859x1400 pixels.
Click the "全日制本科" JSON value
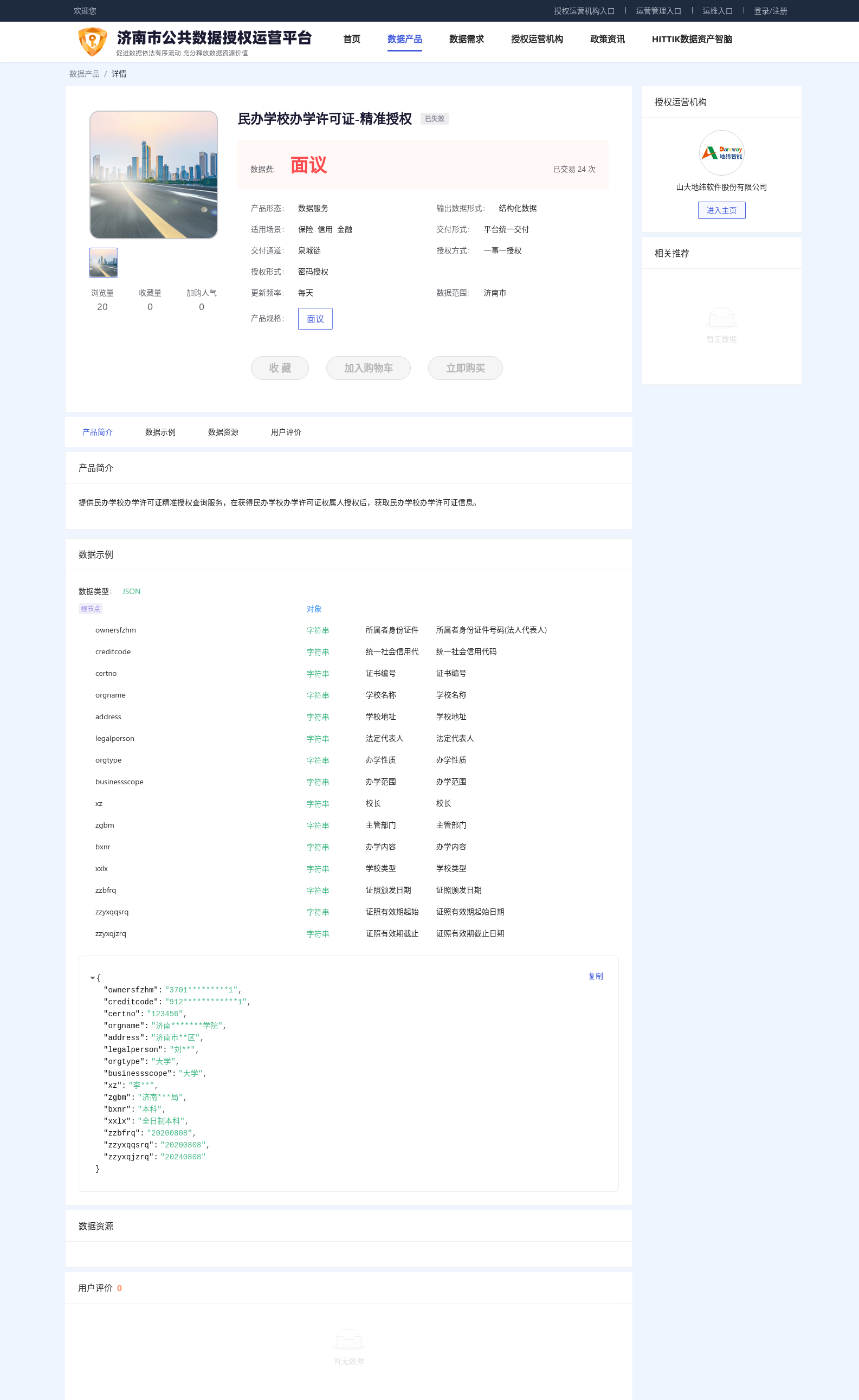(x=161, y=1120)
